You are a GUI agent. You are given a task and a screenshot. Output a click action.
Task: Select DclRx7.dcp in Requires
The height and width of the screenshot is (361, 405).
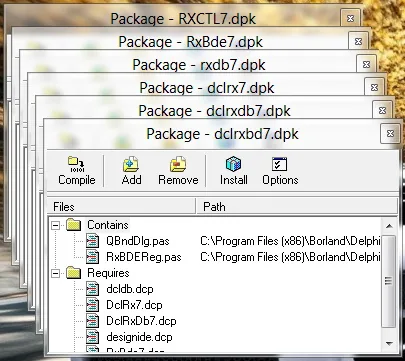(x=134, y=305)
